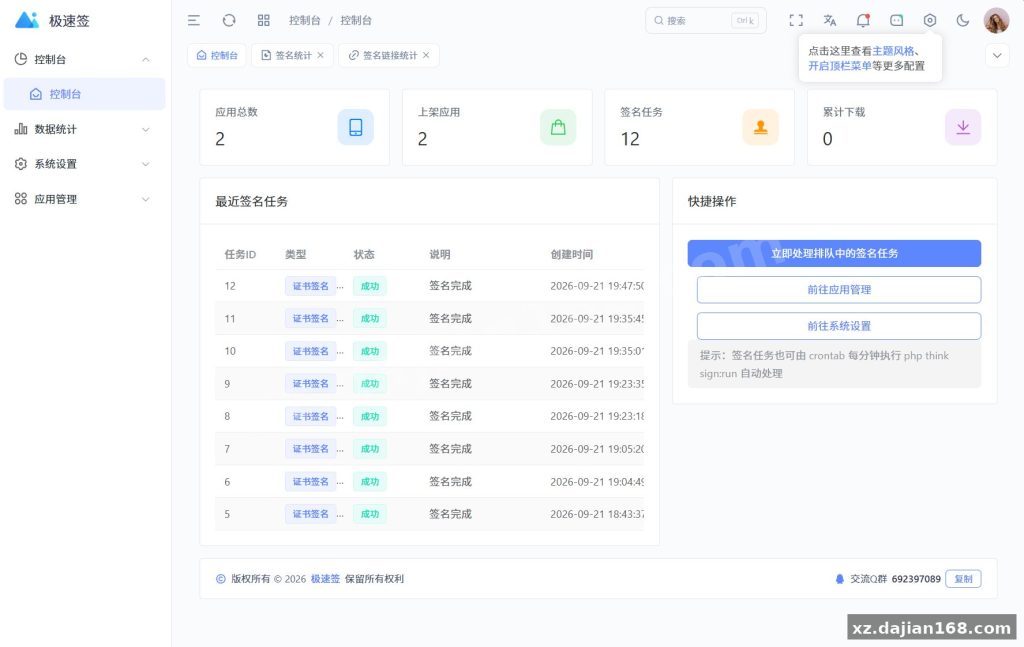Viewport: 1024px width, 647px height.
Task: Click the 极速签 logo
Action: coord(52,20)
